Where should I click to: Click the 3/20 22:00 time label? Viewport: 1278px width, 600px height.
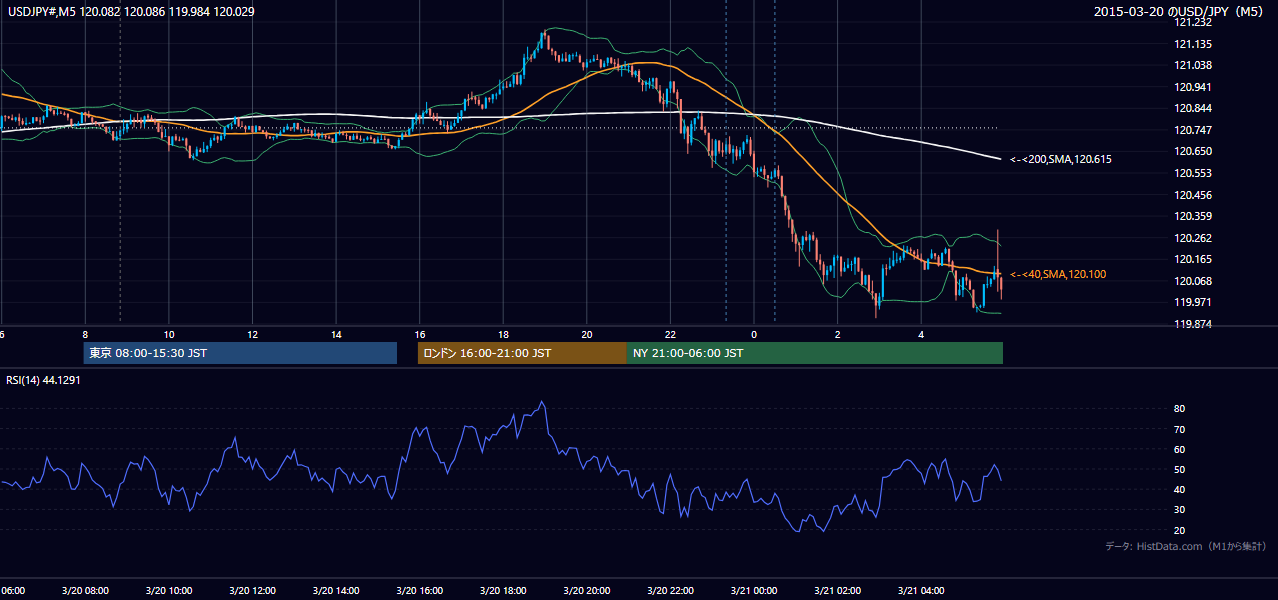[670, 591]
